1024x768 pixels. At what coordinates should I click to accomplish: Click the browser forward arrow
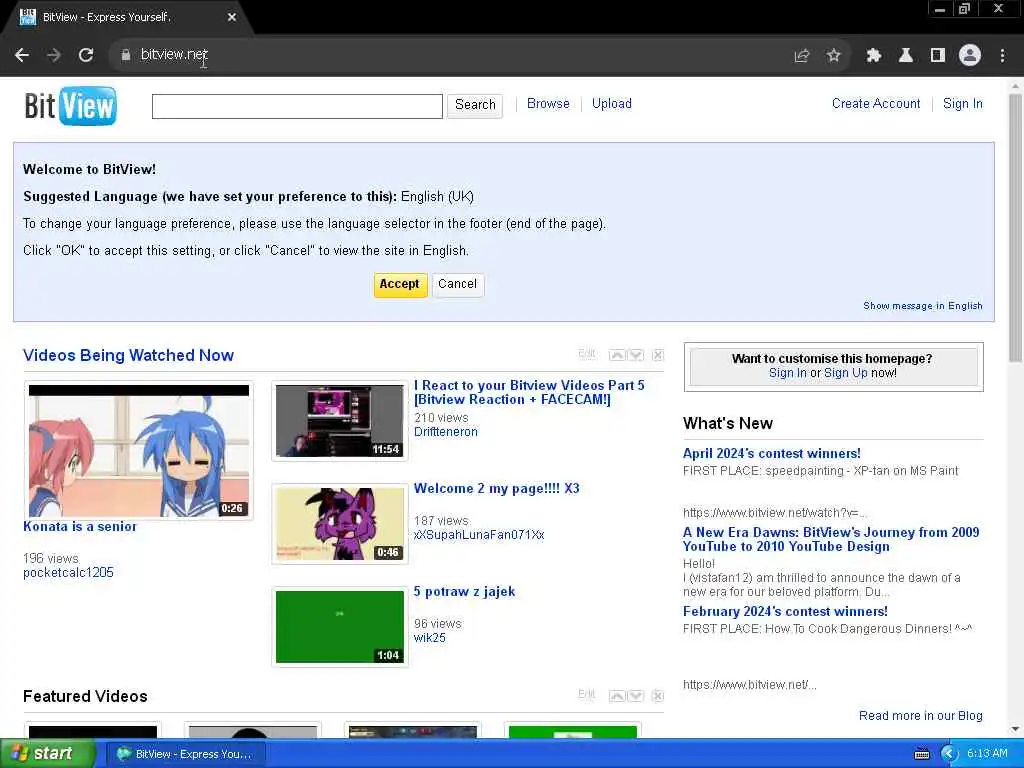[x=54, y=56]
